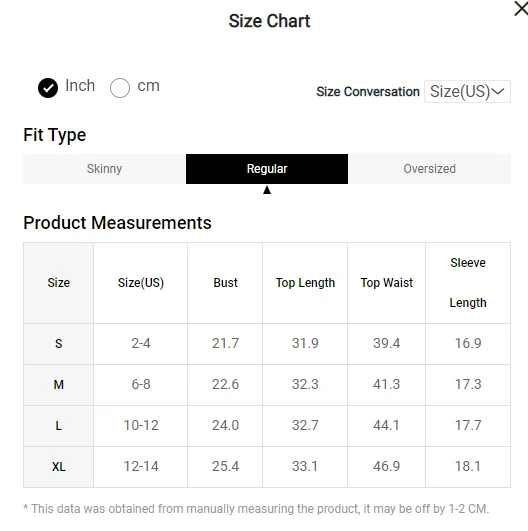Select the XL size row label
Screen dimensions: 528x531
tap(59, 467)
